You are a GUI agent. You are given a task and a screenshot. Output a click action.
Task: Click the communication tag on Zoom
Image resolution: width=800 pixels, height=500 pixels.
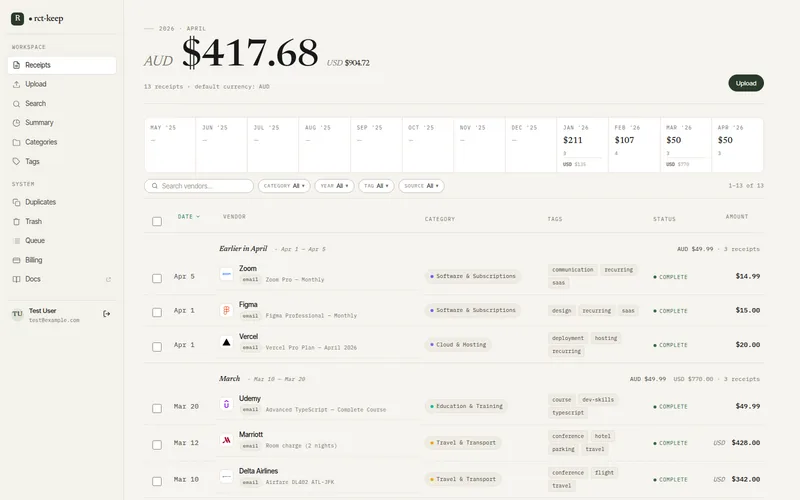(572, 269)
